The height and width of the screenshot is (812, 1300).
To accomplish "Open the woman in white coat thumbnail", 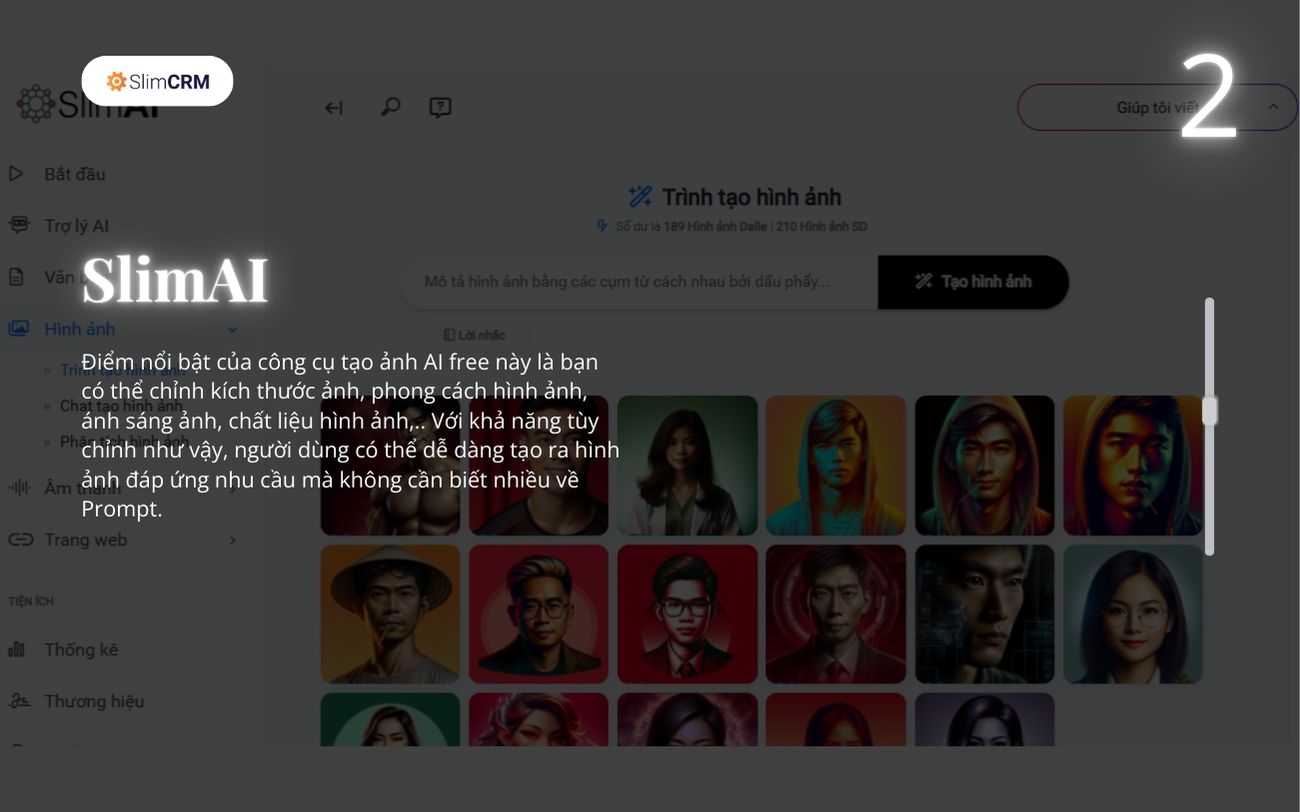I will [x=687, y=465].
